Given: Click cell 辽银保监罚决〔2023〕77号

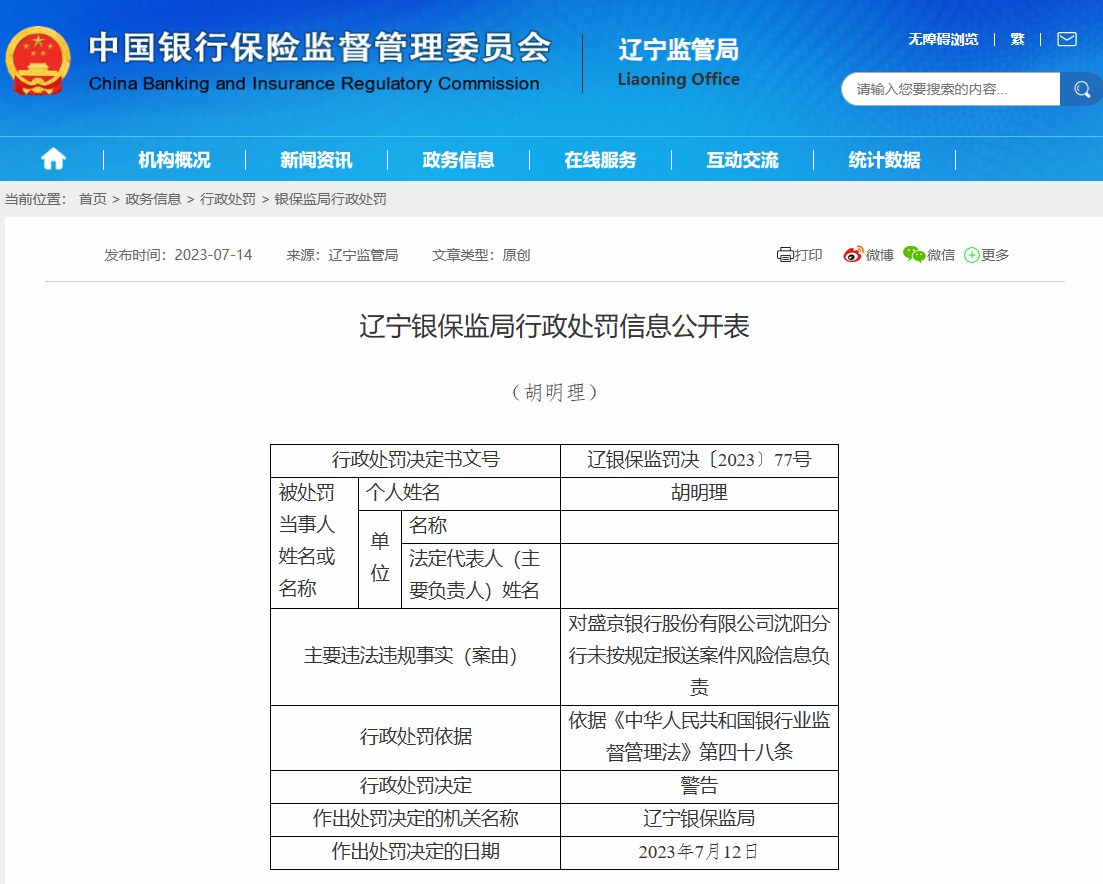Looking at the screenshot, I should point(699,460).
